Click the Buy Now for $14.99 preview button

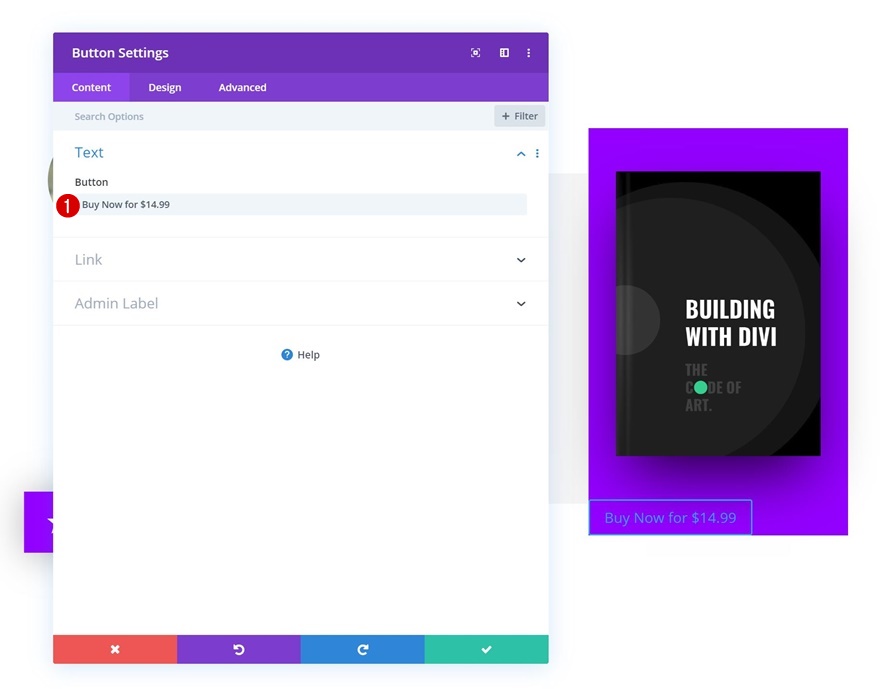tap(670, 517)
